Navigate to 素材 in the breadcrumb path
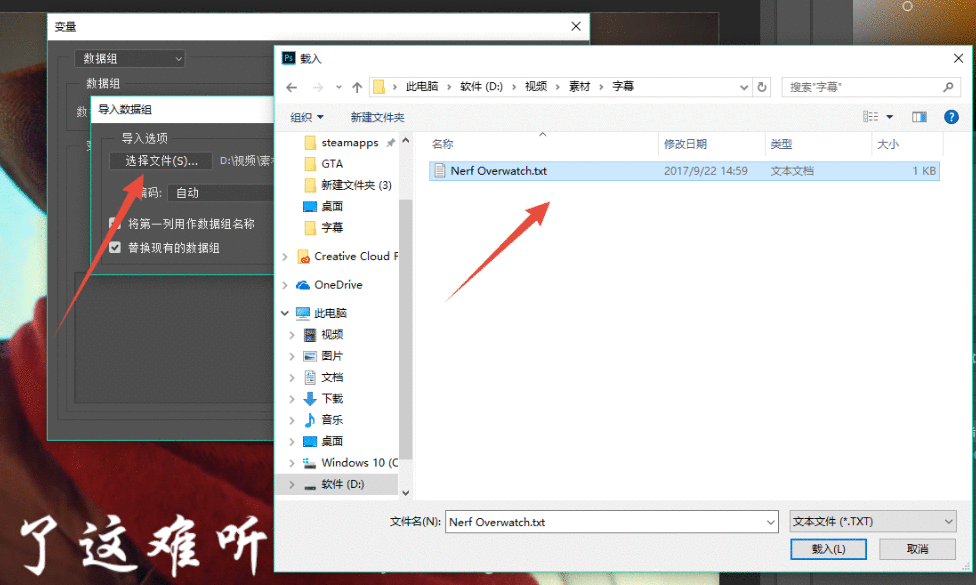Screen dimensions: 976x585 580,87
